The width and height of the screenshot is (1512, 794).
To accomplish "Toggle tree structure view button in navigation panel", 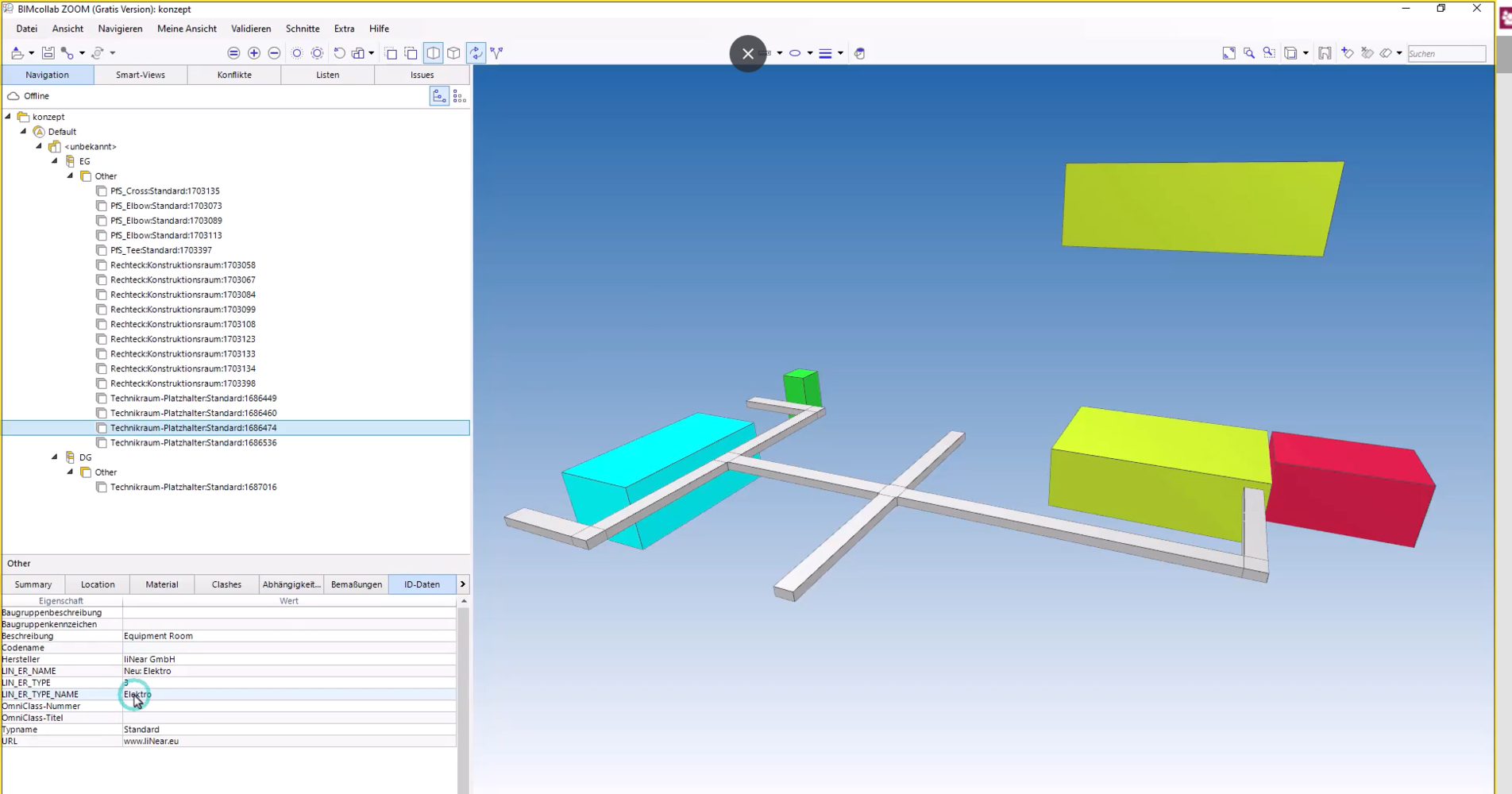I will click(x=439, y=96).
